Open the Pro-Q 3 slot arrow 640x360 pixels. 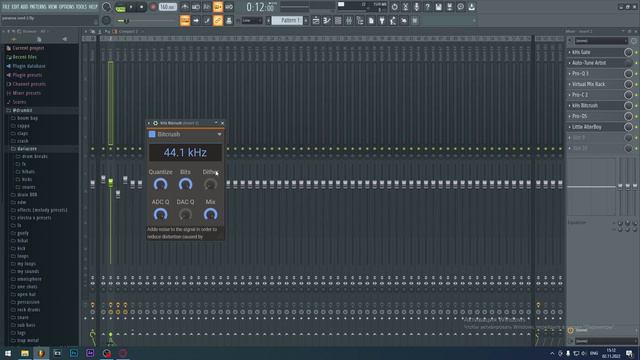pyautogui.click(x=570, y=73)
